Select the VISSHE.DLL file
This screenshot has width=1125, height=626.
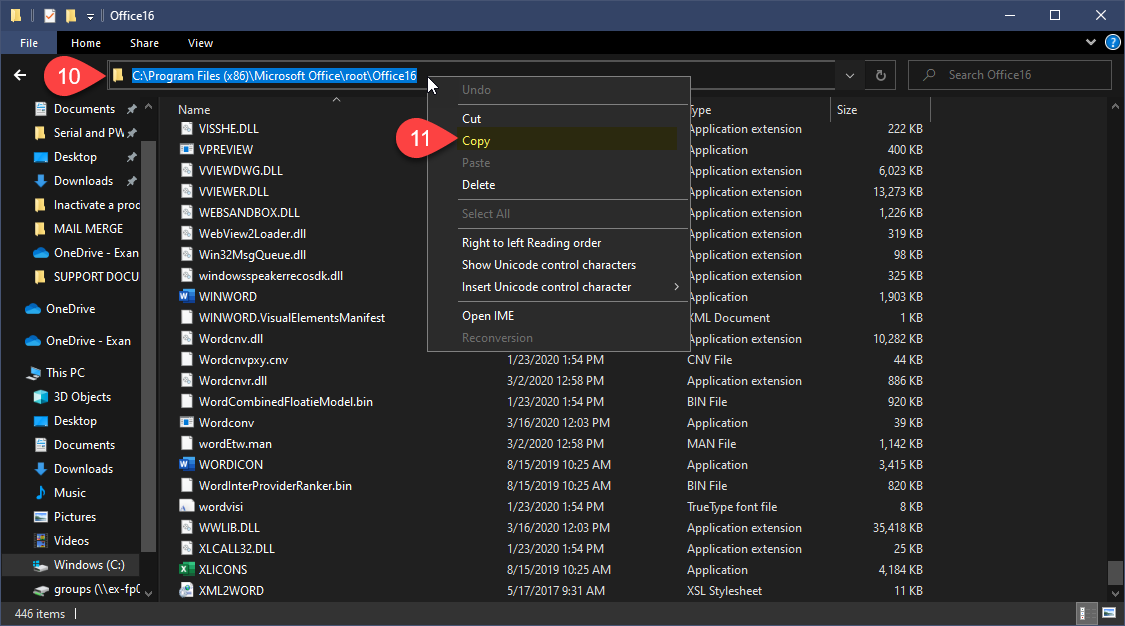pos(228,129)
